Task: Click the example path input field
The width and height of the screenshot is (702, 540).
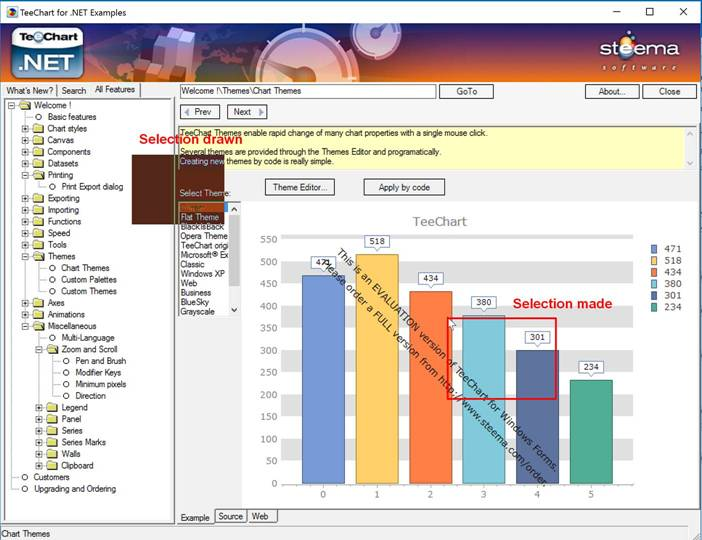Action: [308, 91]
